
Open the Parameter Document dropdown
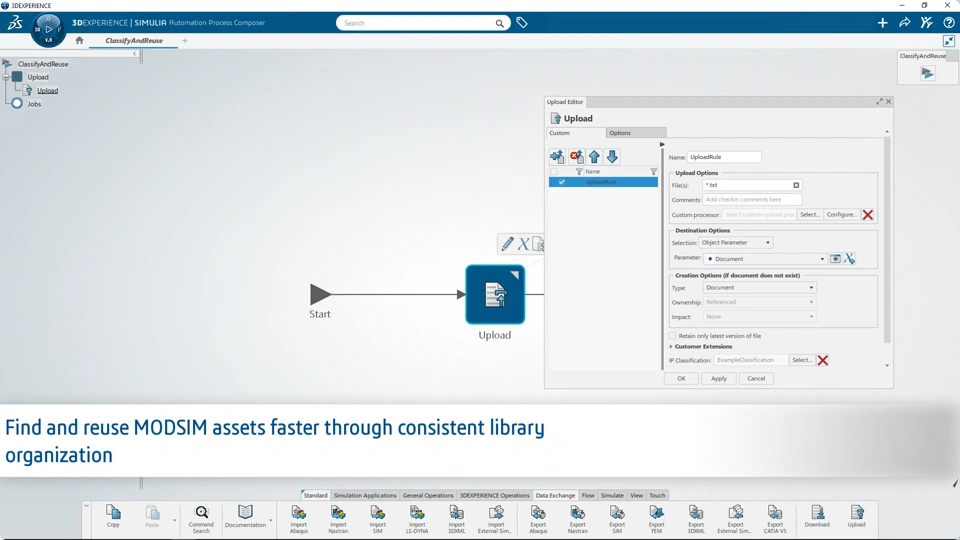pyautogui.click(x=765, y=258)
